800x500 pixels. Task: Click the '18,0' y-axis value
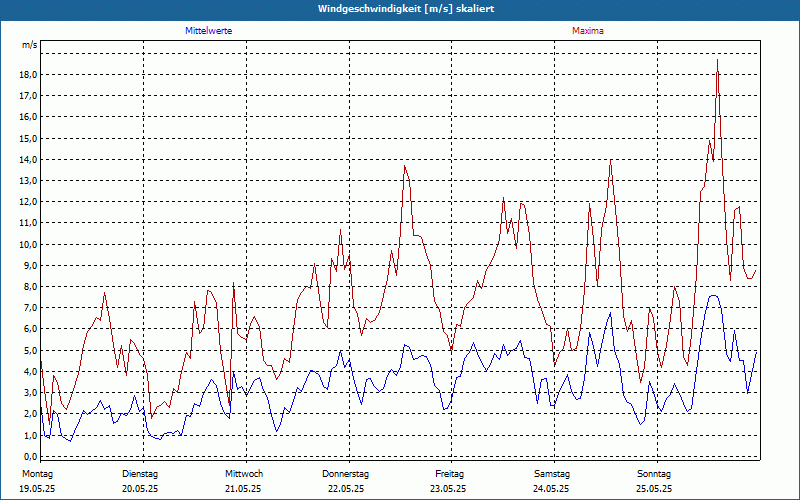[28, 74]
